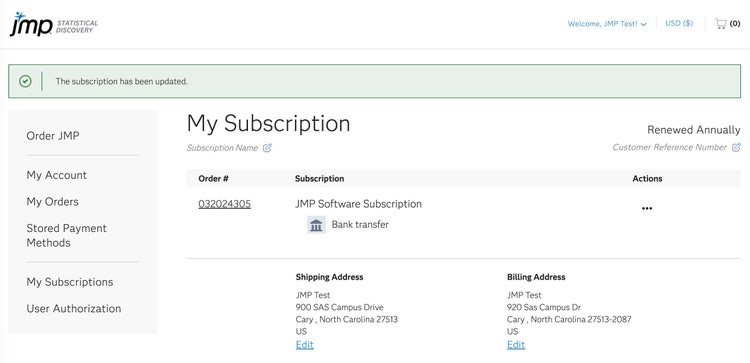Screen dimensions: 750x363
Task: Click the Subscription column header
Action: [320, 178]
